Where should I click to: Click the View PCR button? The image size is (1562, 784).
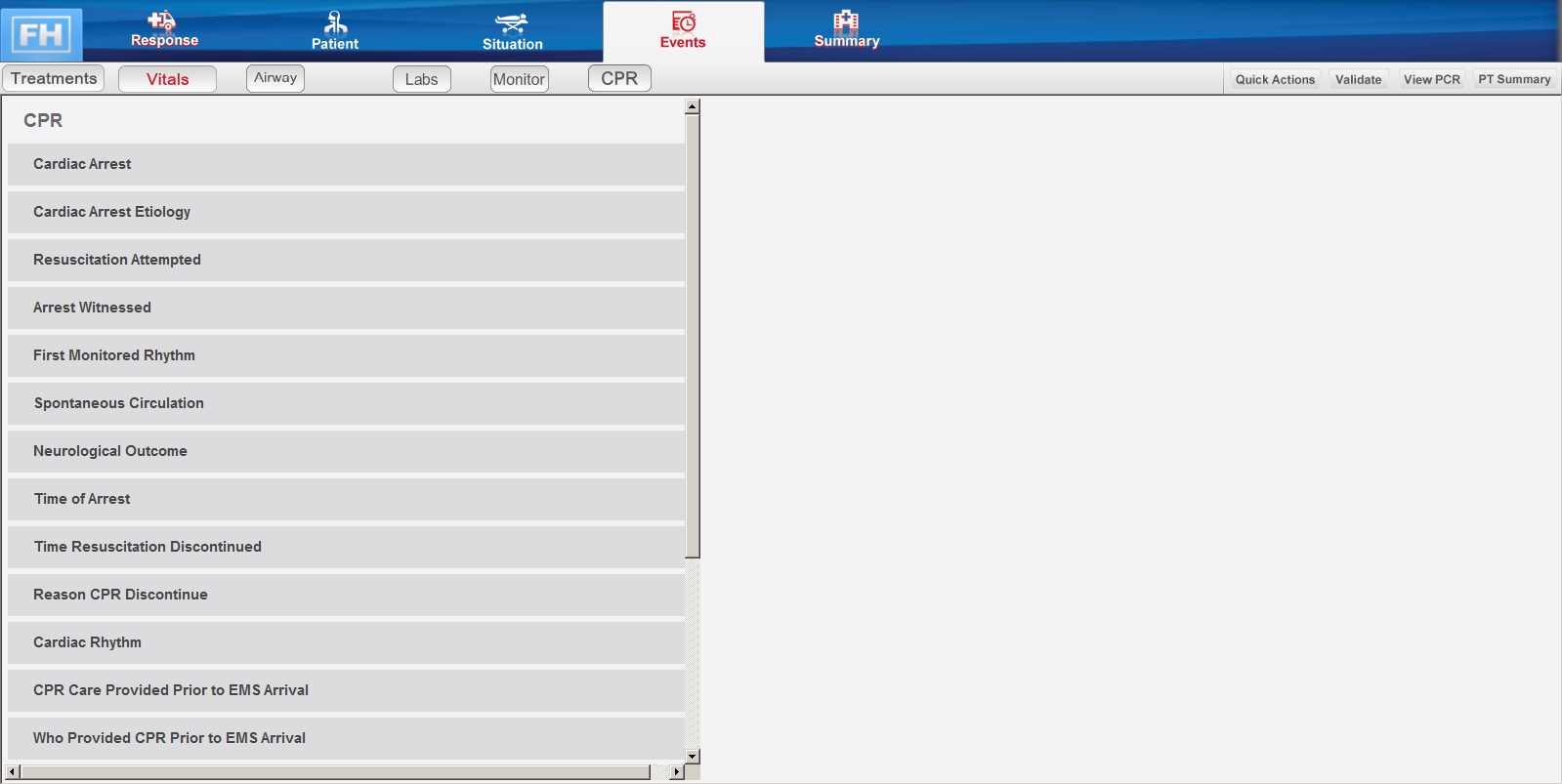point(1431,79)
